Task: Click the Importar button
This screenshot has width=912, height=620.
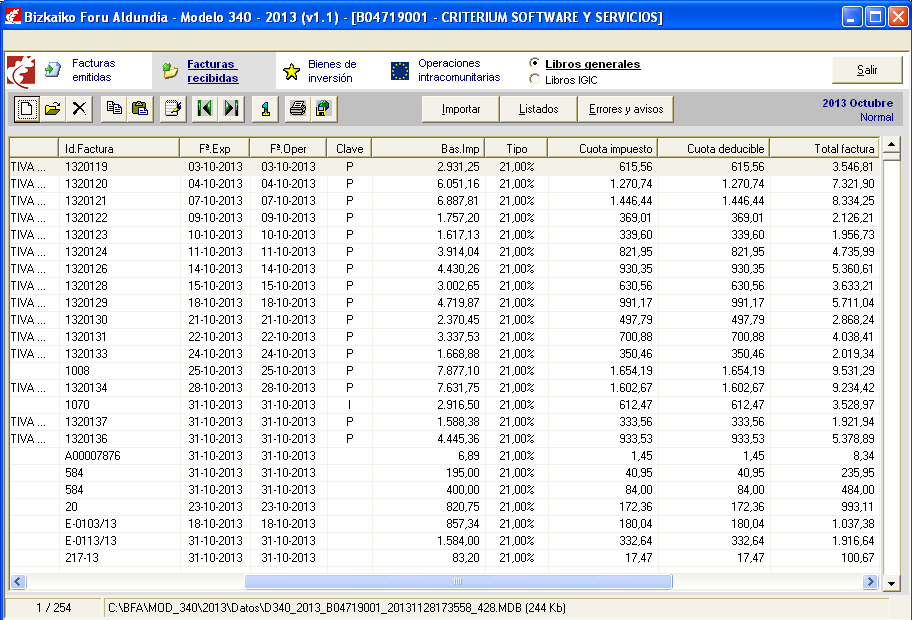Action: point(461,109)
